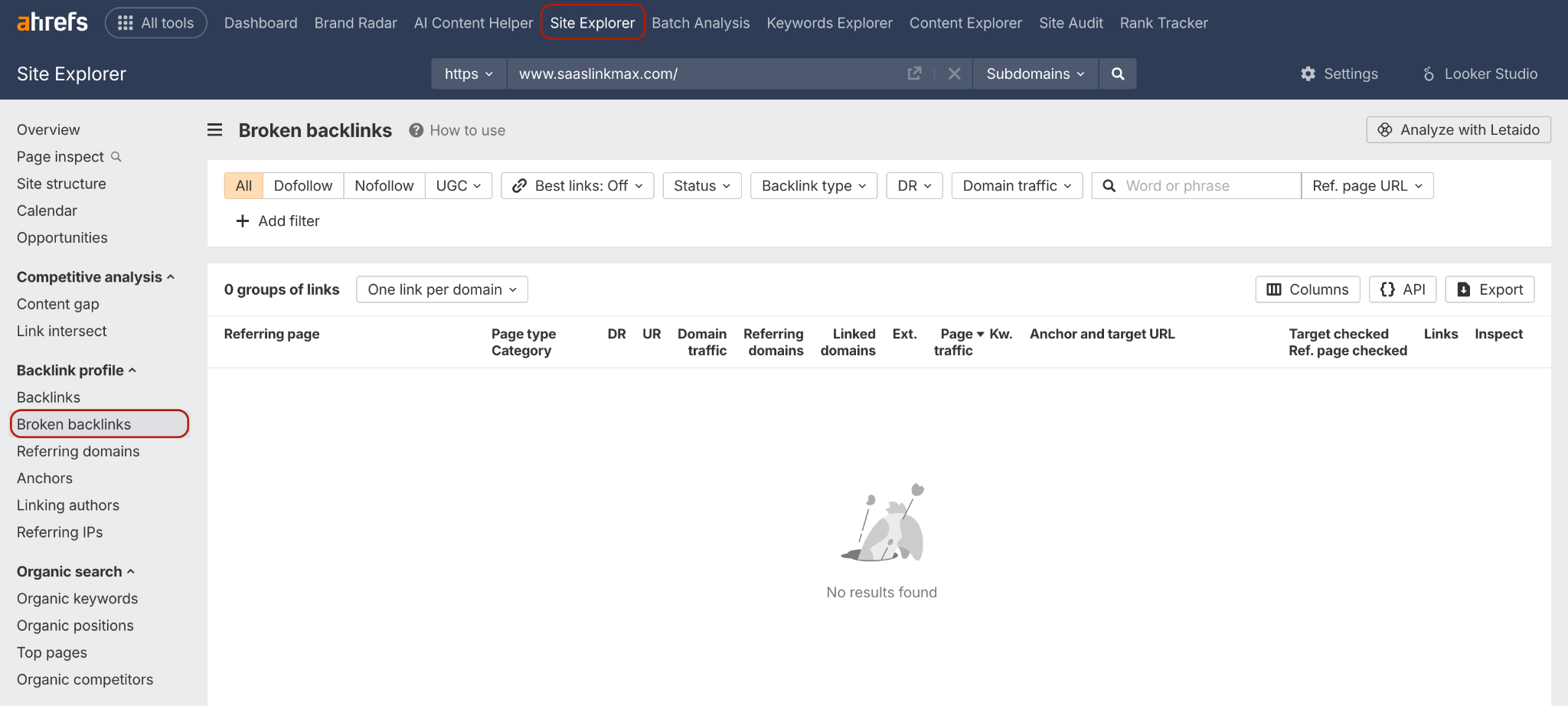Open the Status filter dropdown
Image resolution: width=1568 pixels, height=706 pixels.
point(702,185)
